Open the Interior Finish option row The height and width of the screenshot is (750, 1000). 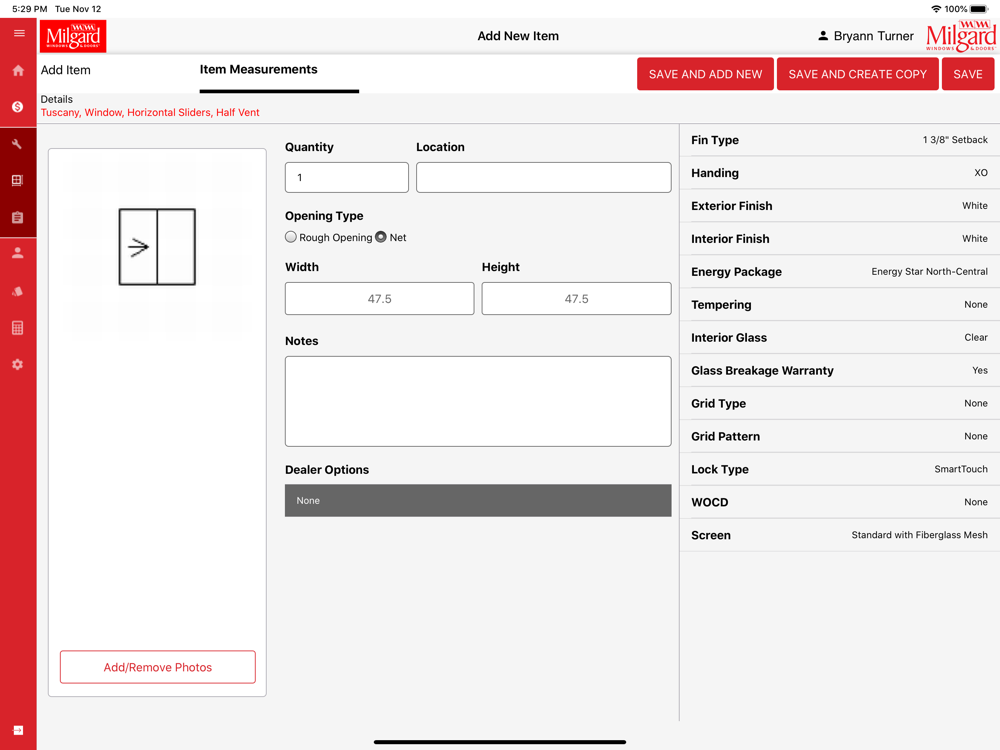839,239
